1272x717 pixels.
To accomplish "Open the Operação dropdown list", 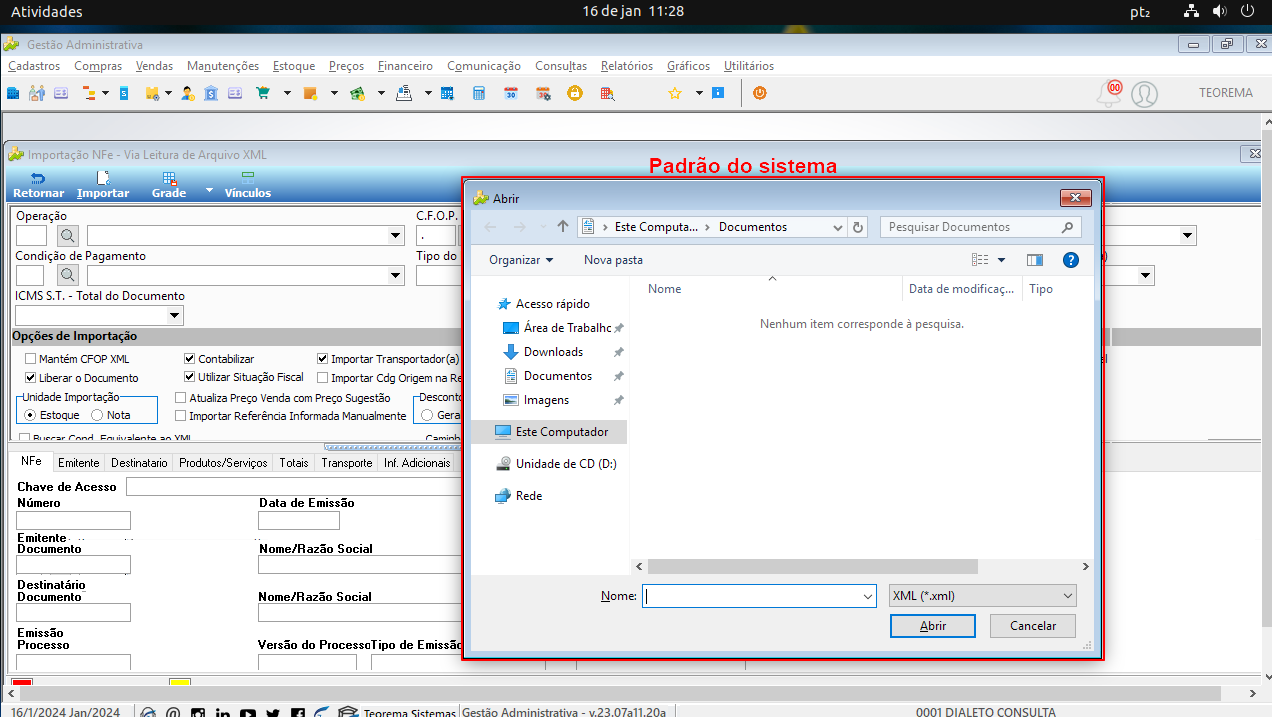I will click(x=396, y=236).
